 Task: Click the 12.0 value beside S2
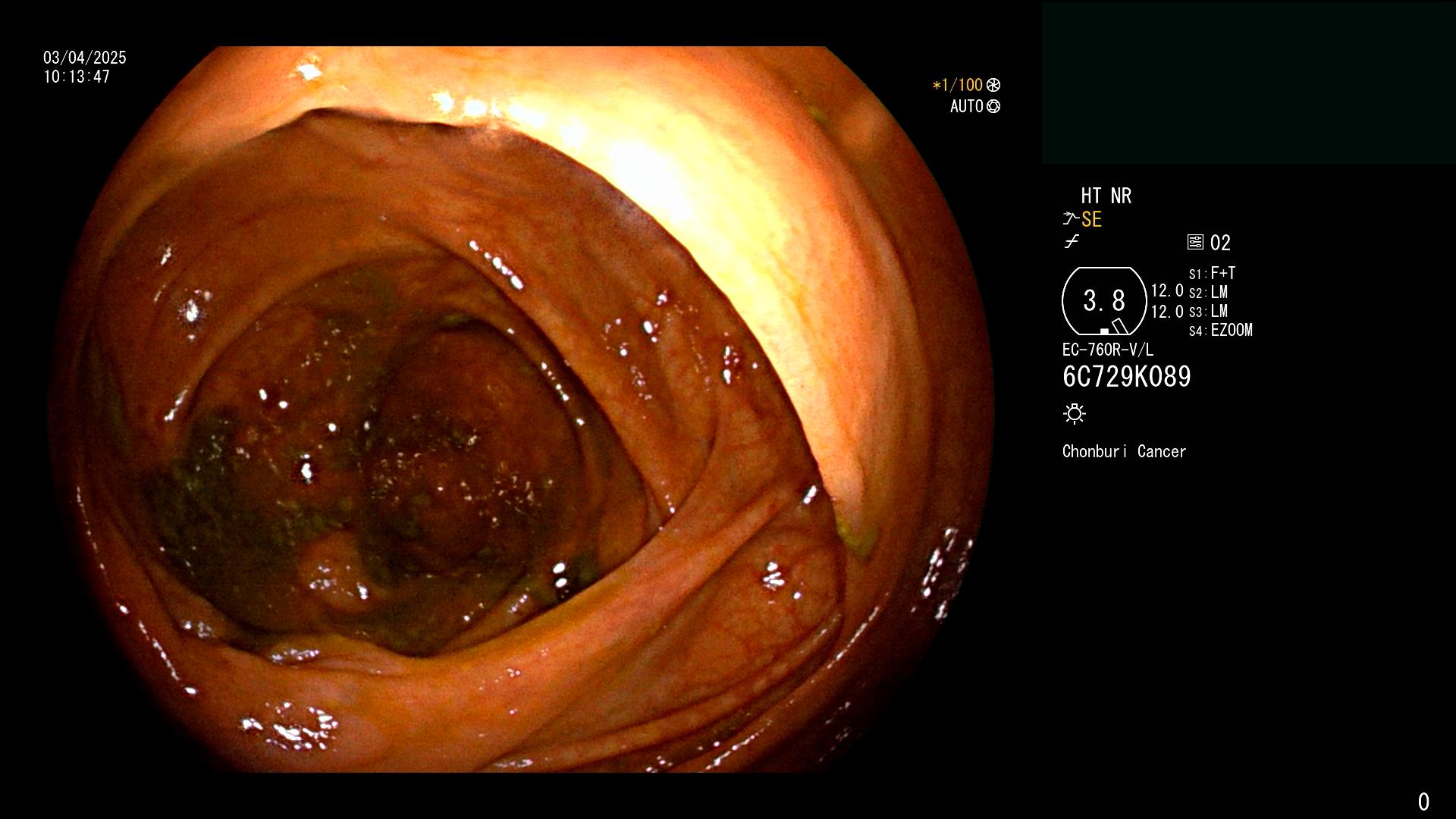(1167, 290)
